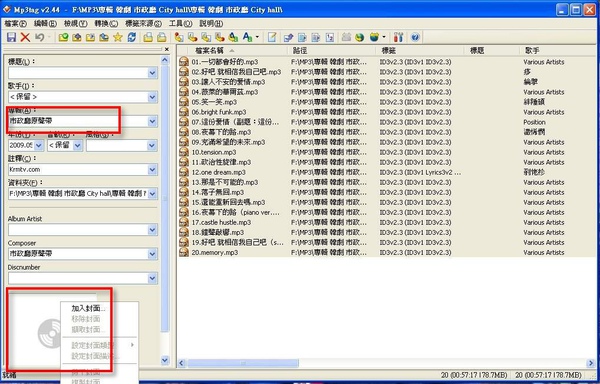This screenshot has width=600, height=384.
Task: Open the Actions 'A' toolbar icon
Action: point(247,37)
